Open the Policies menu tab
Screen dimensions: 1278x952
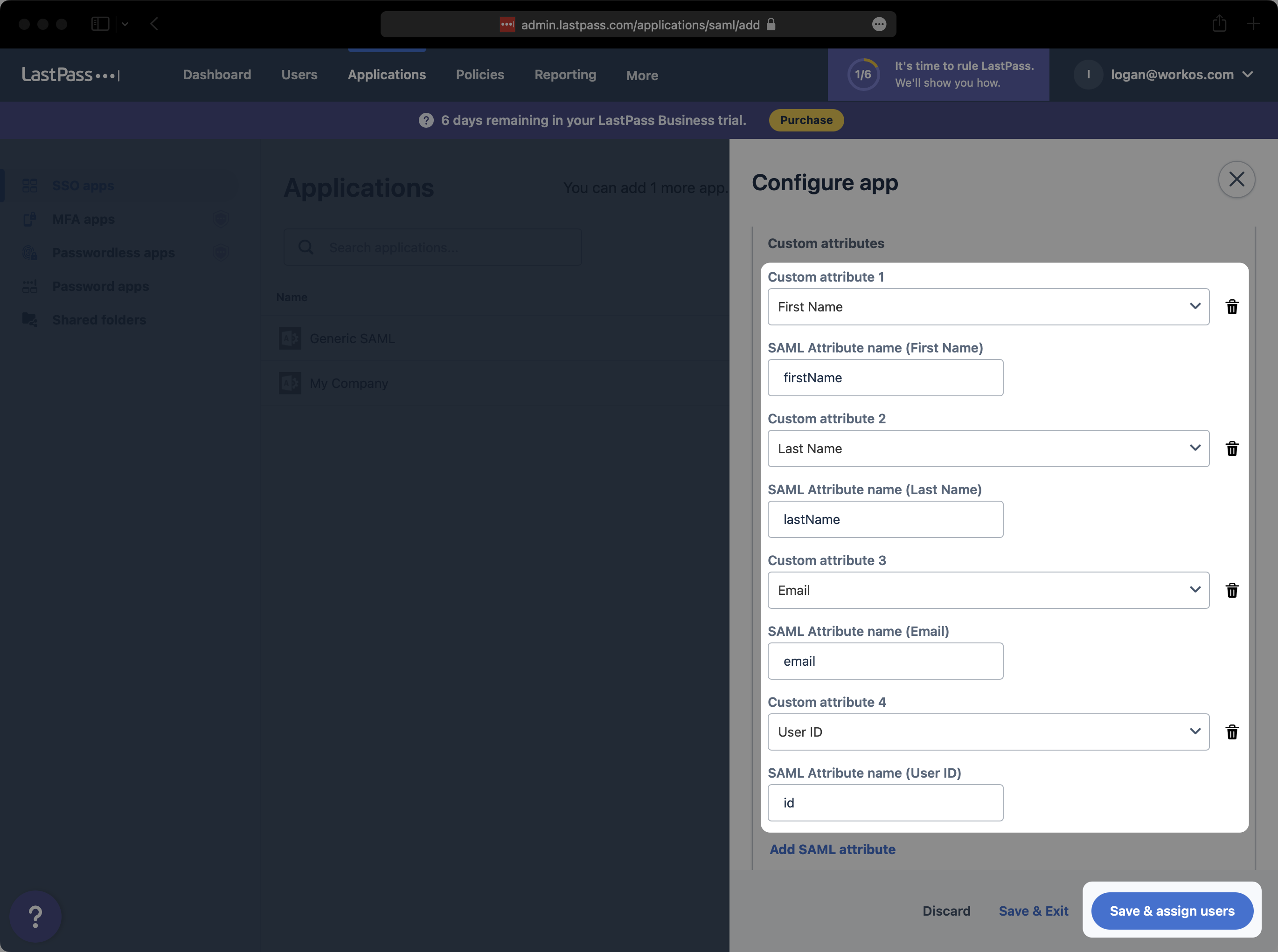tap(480, 74)
